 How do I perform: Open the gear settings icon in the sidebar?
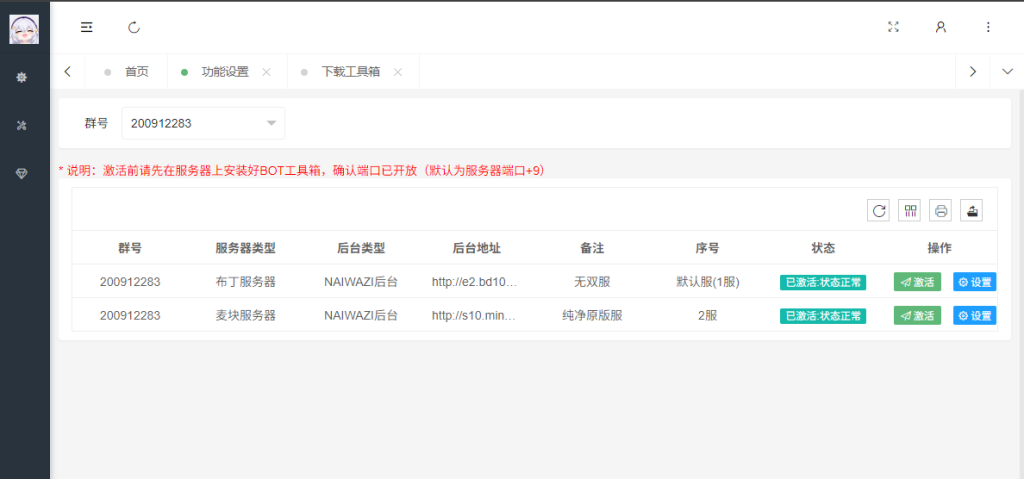pyautogui.click(x=22, y=77)
